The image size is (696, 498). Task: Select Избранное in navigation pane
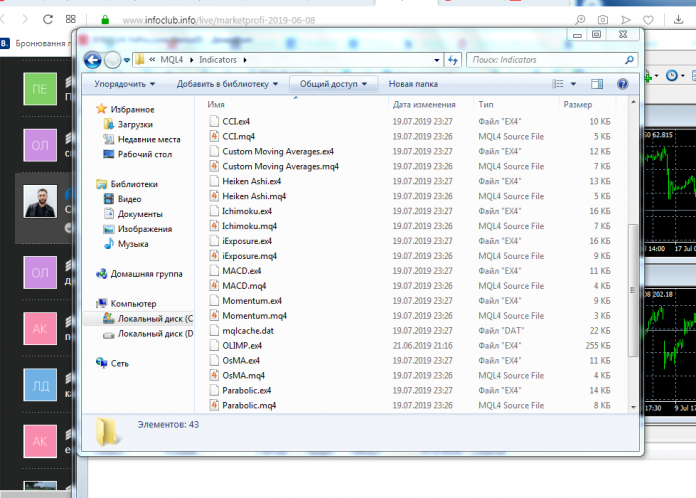coord(132,109)
